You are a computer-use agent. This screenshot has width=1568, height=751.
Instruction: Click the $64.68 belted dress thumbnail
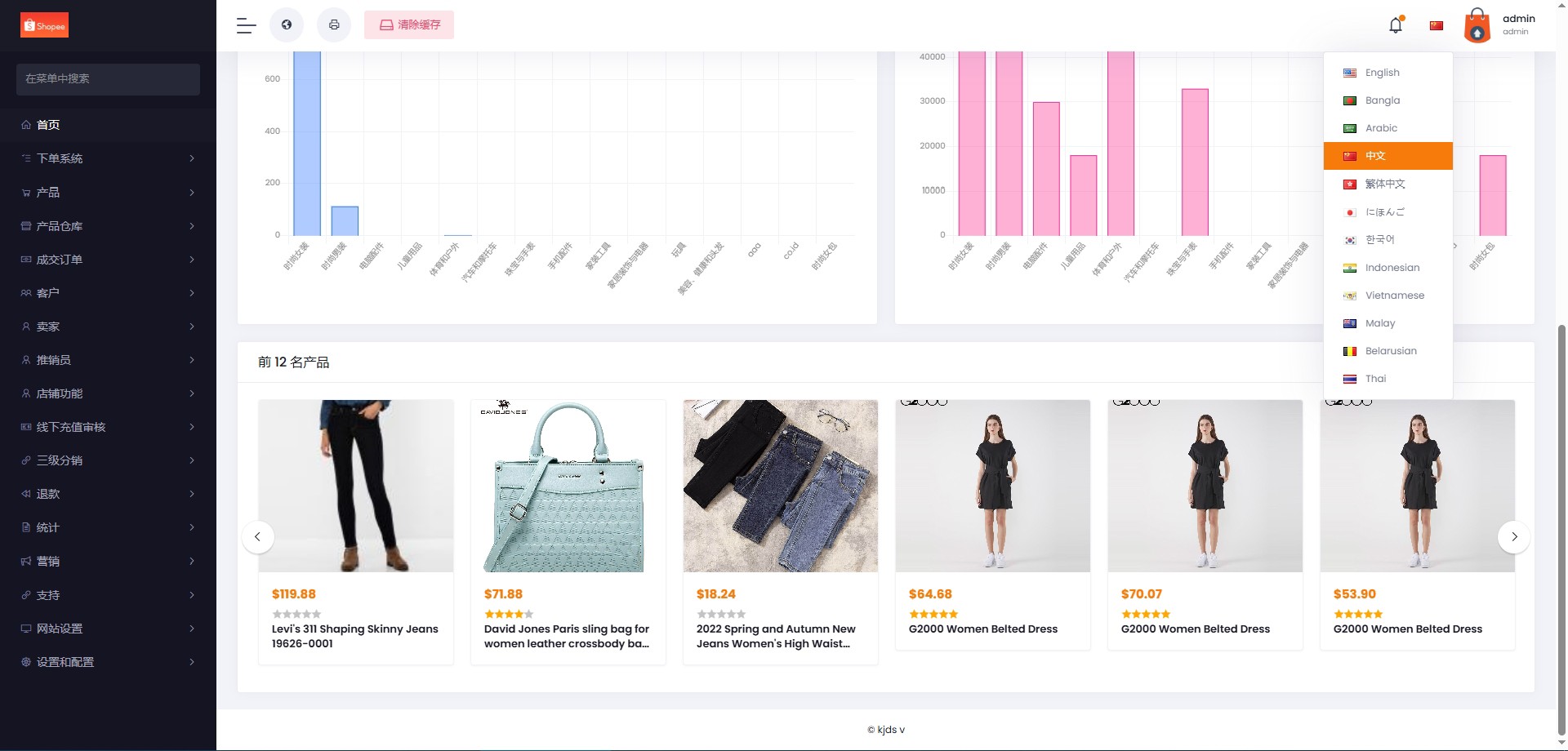993,486
